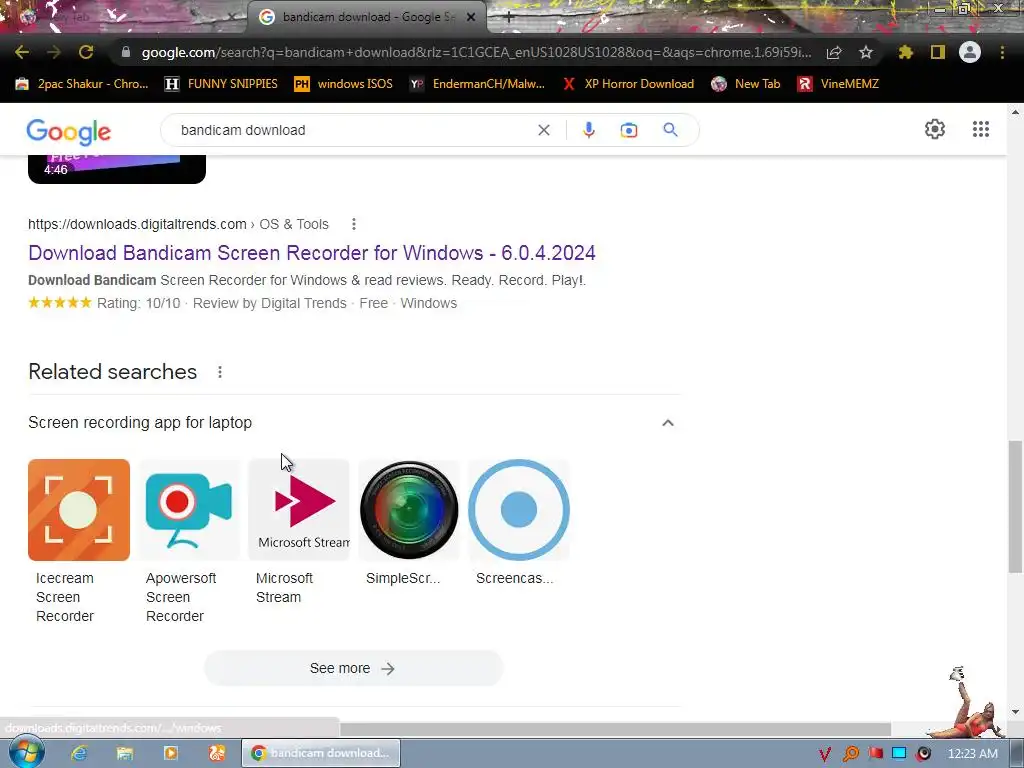This screenshot has height=768, width=1024.
Task: Open the Extensions puzzle icon
Action: tap(905, 52)
